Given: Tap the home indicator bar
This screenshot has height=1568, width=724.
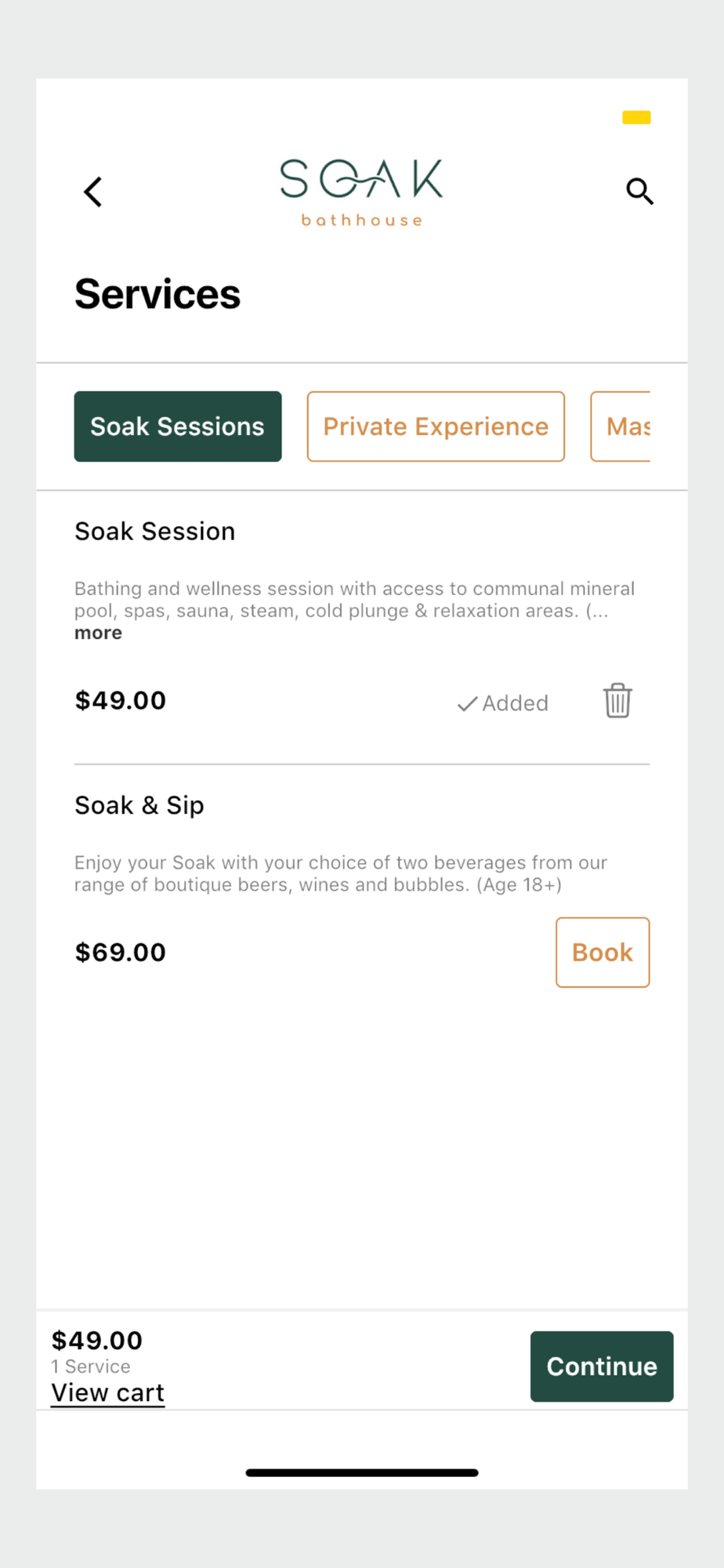Looking at the screenshot, I should pos(362,1472).
